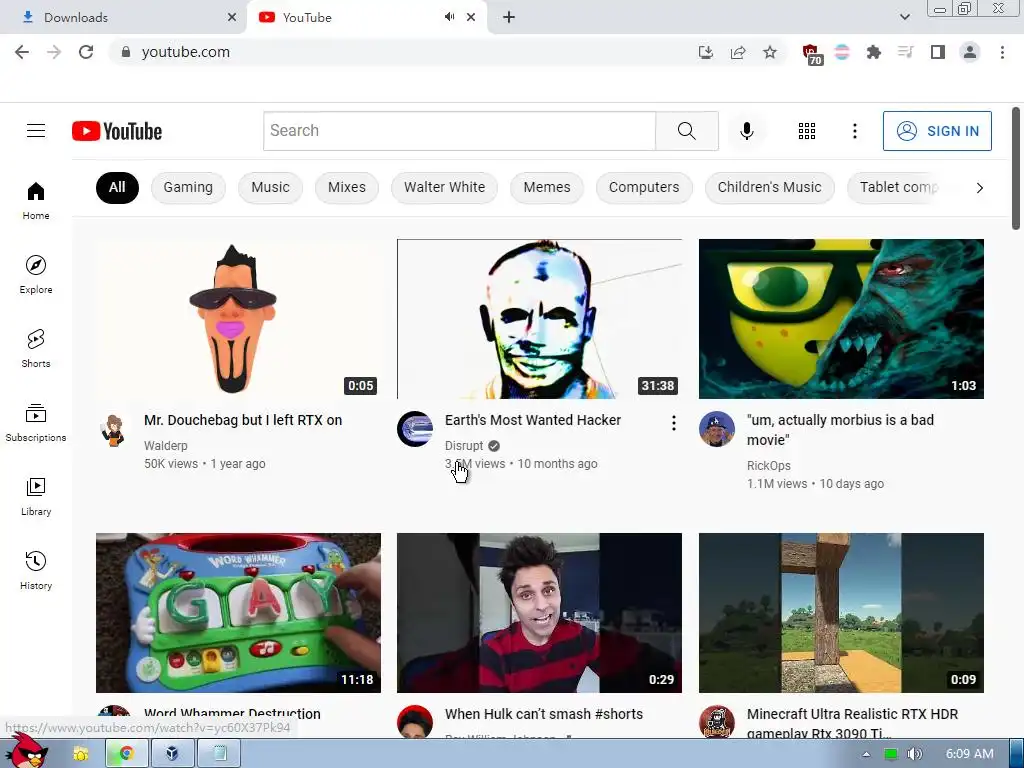Select the Memes filter chip
The image size is (1024, 768).
pyautogui.click(x=547, y=187)
